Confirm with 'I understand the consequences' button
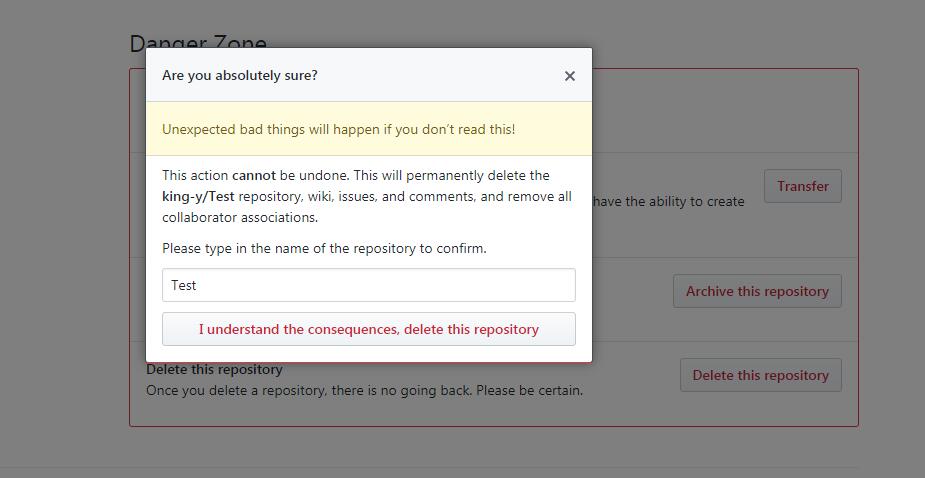This screenshot has width=925, height=478. pyautogui.click(x=368, y=329)
